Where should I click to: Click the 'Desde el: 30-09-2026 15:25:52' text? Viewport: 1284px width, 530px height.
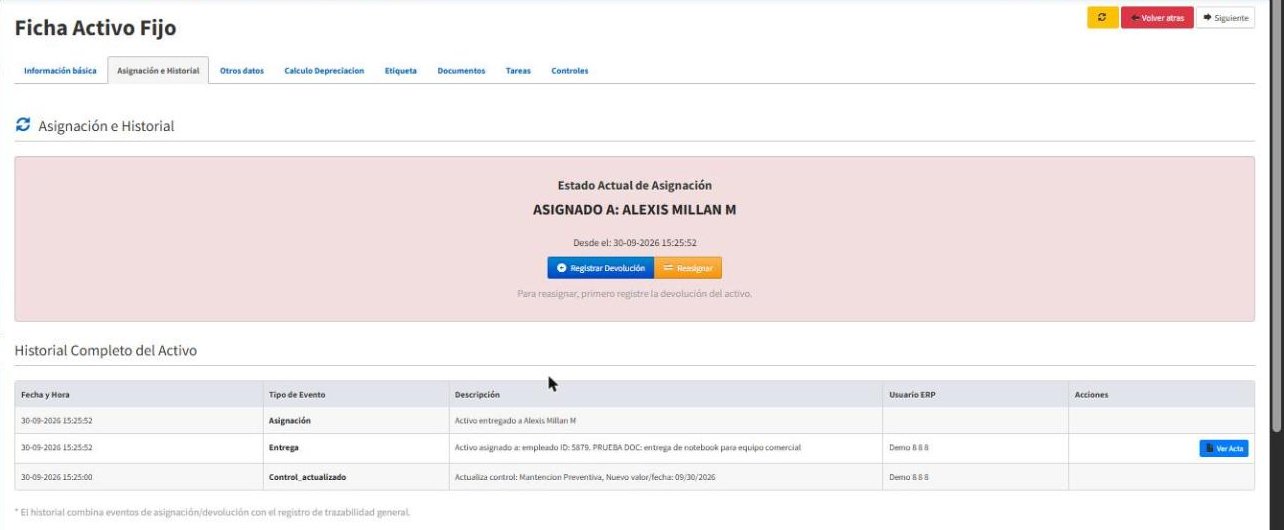click(x=635, y=242)
